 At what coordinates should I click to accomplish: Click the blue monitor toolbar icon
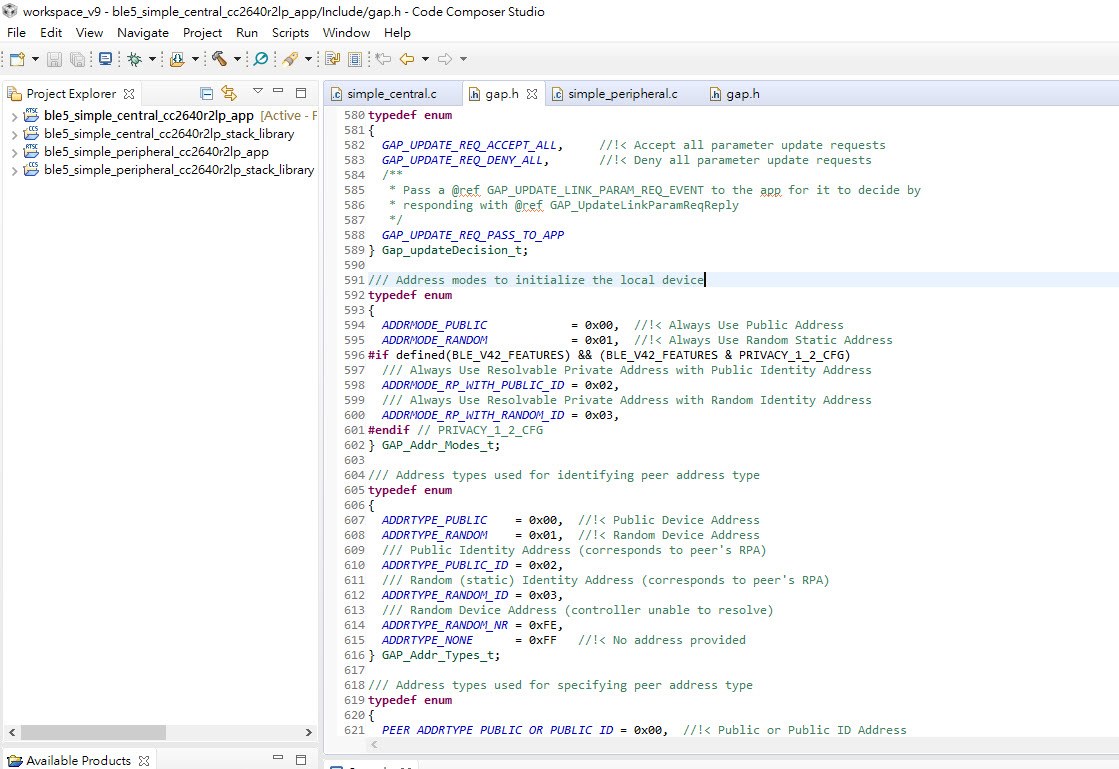[x=106, y=59]
